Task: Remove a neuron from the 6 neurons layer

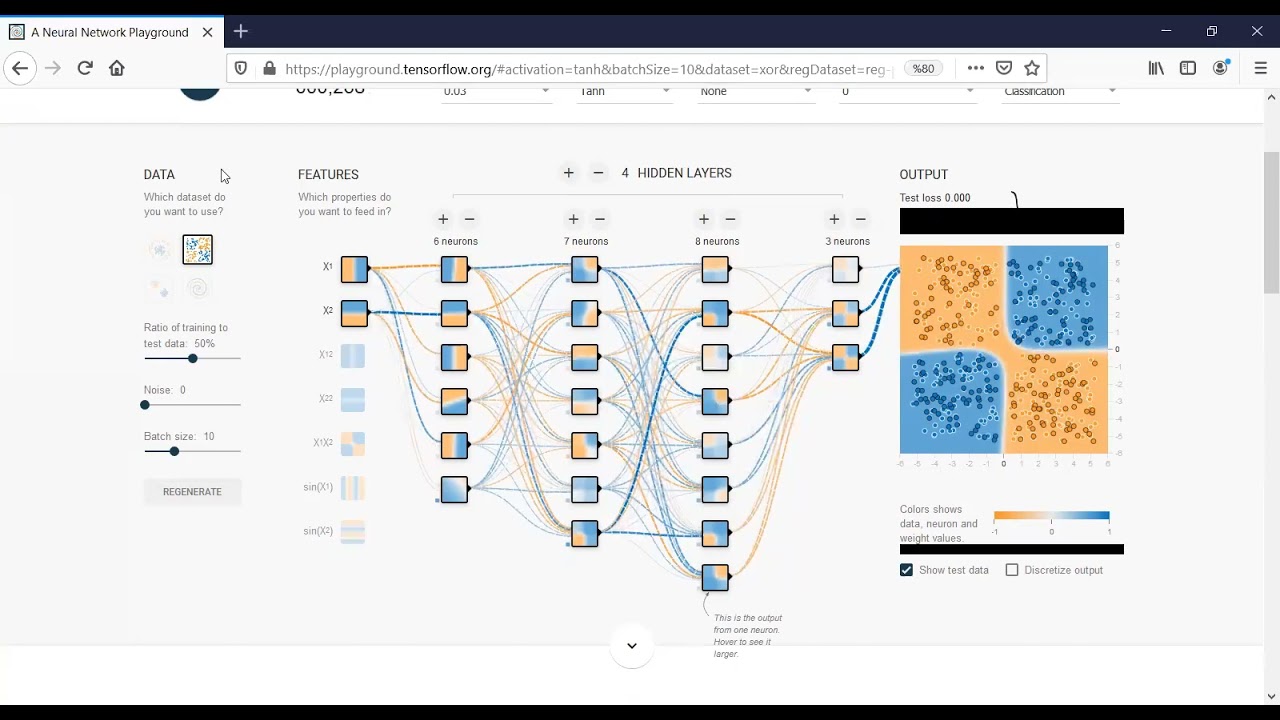Action: point(469,219)
